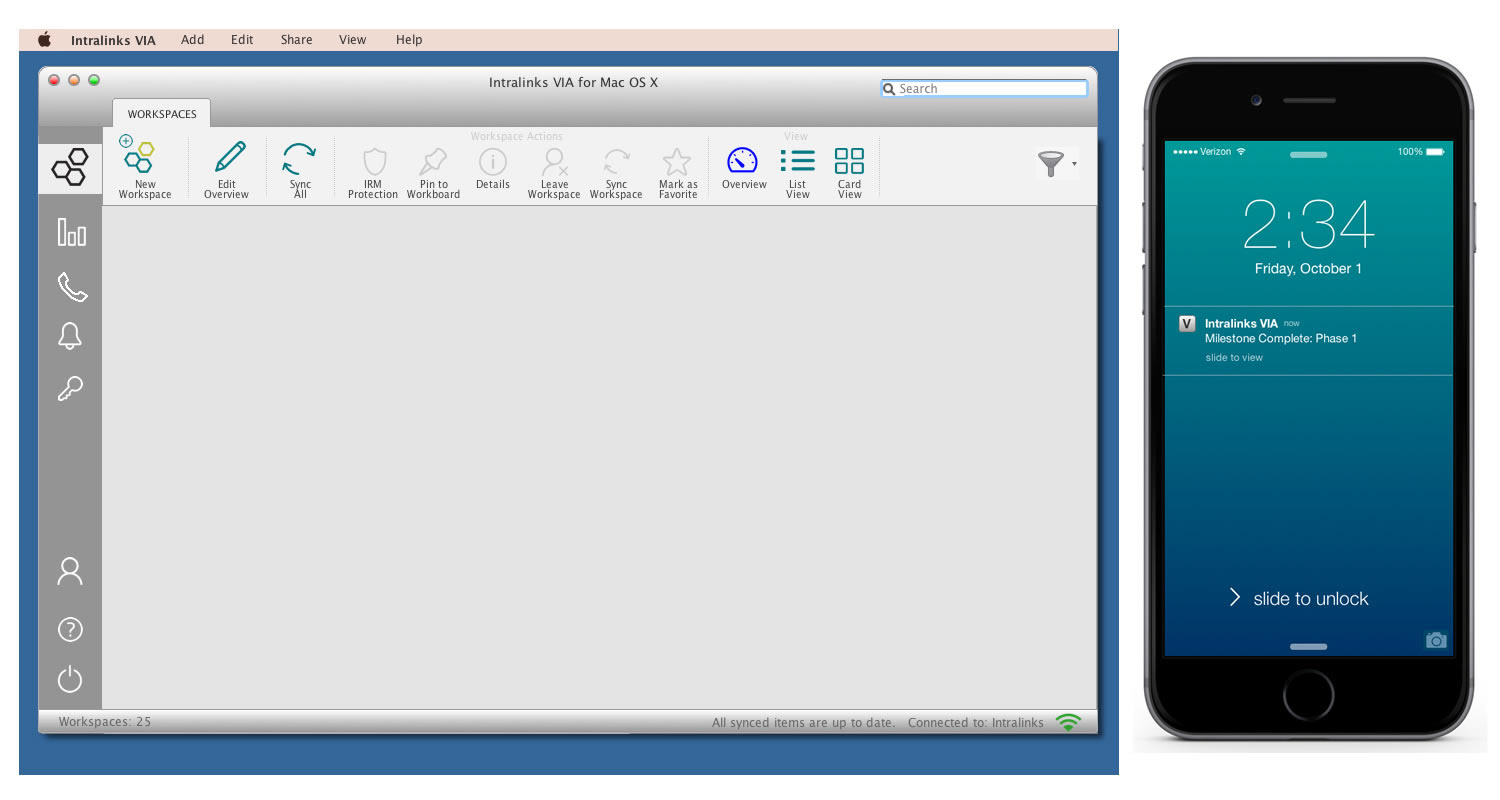Tap the 2:34 clock on phone

(1308, 225)
